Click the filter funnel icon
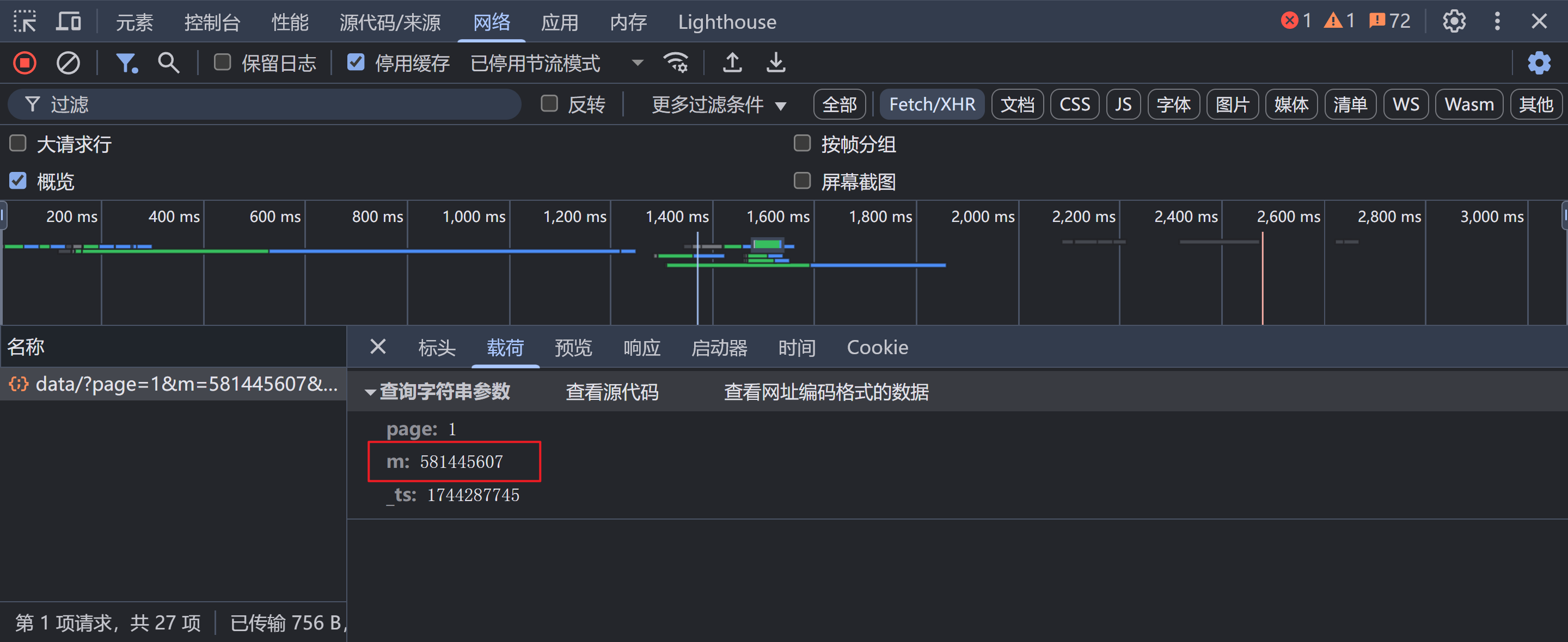The height and width of the screenshot is (642, 1568). 127,63
